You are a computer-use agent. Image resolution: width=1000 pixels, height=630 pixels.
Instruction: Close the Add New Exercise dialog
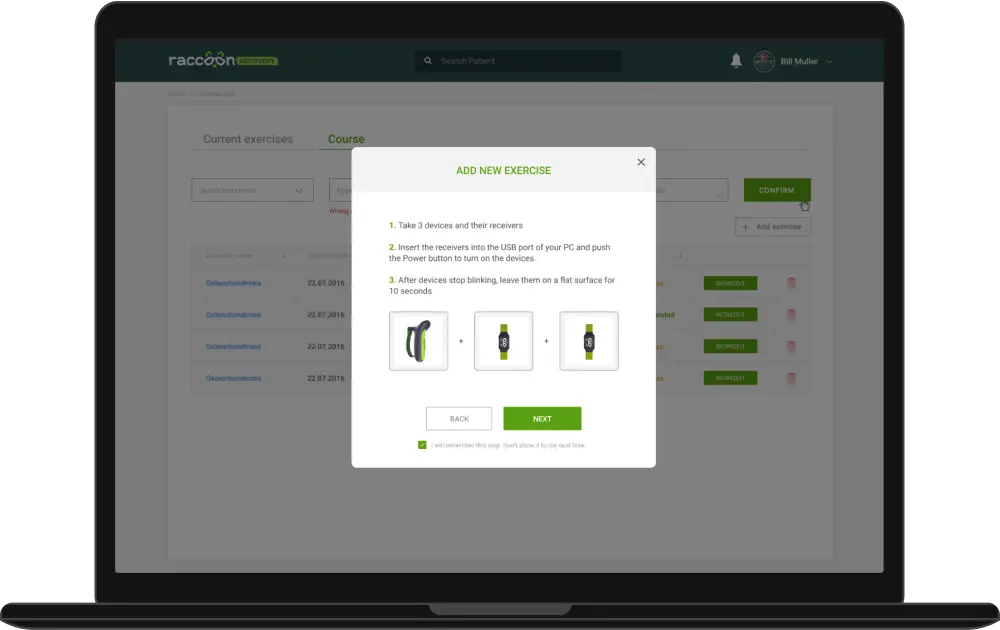(641, 162)
